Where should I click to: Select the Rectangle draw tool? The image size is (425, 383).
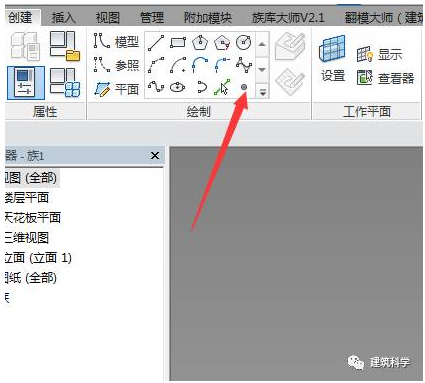[178, 43]
